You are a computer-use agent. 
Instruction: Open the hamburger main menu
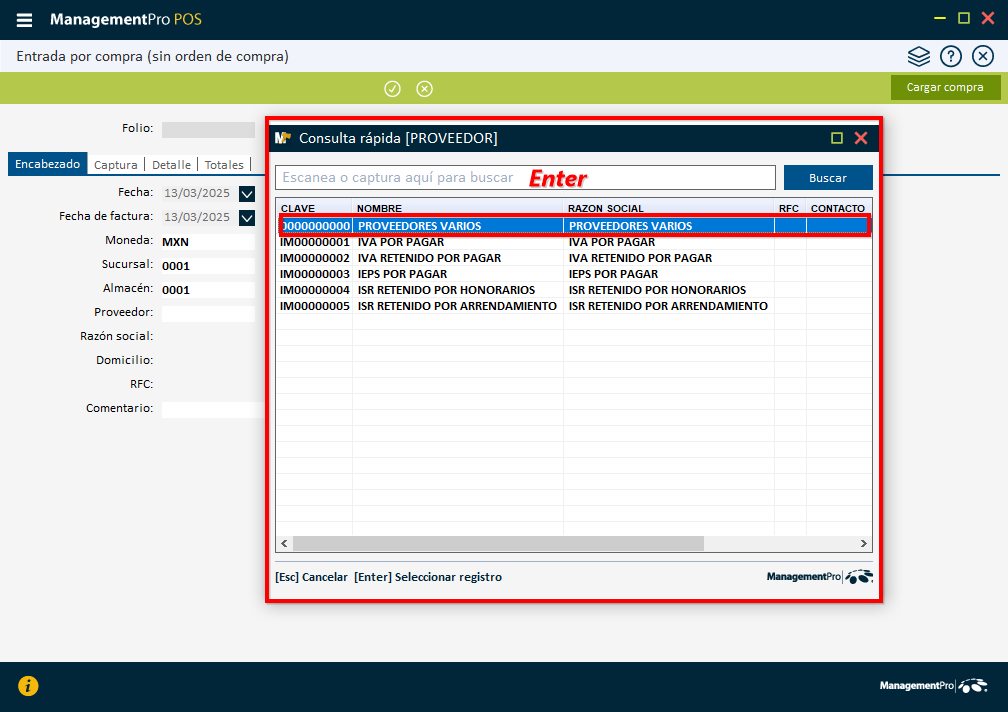(x=24, y=20)
